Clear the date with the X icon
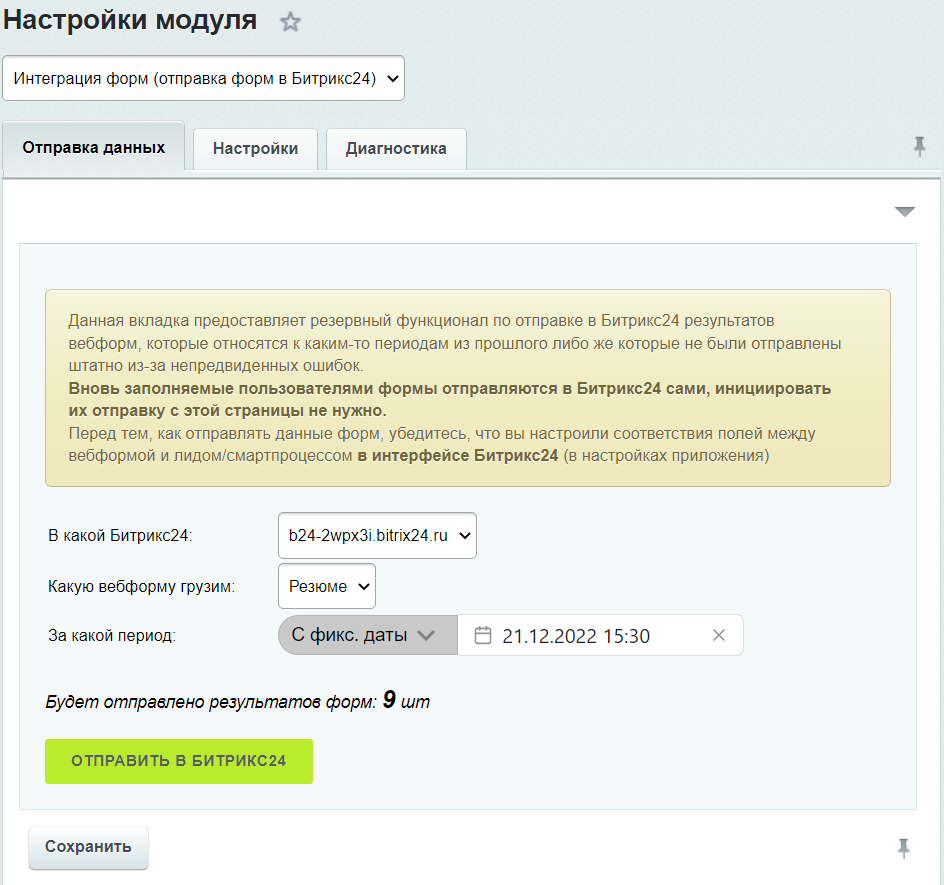This screenshot has width=944, height=885. [x=718, y=635]
